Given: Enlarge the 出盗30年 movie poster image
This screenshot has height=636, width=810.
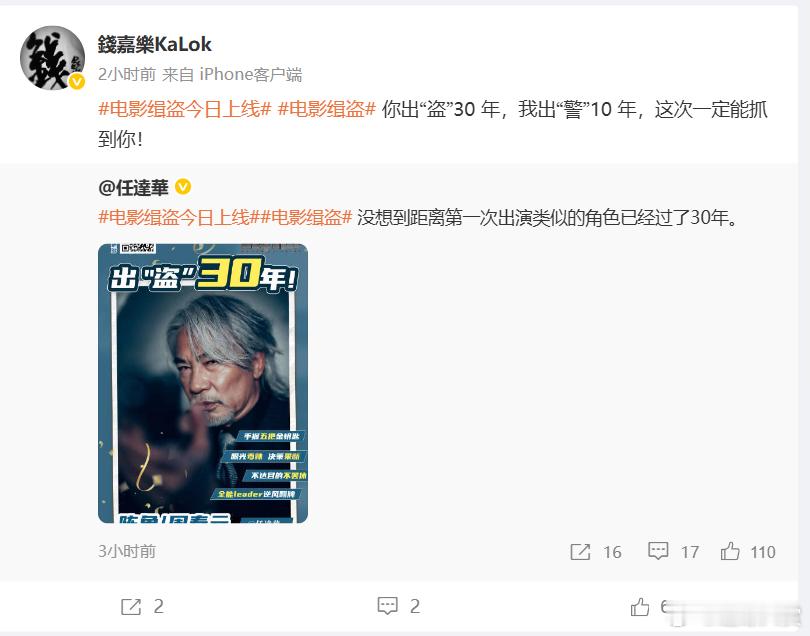Looking at the screenshot, I should pyautogui.click(x=203, y=383).
